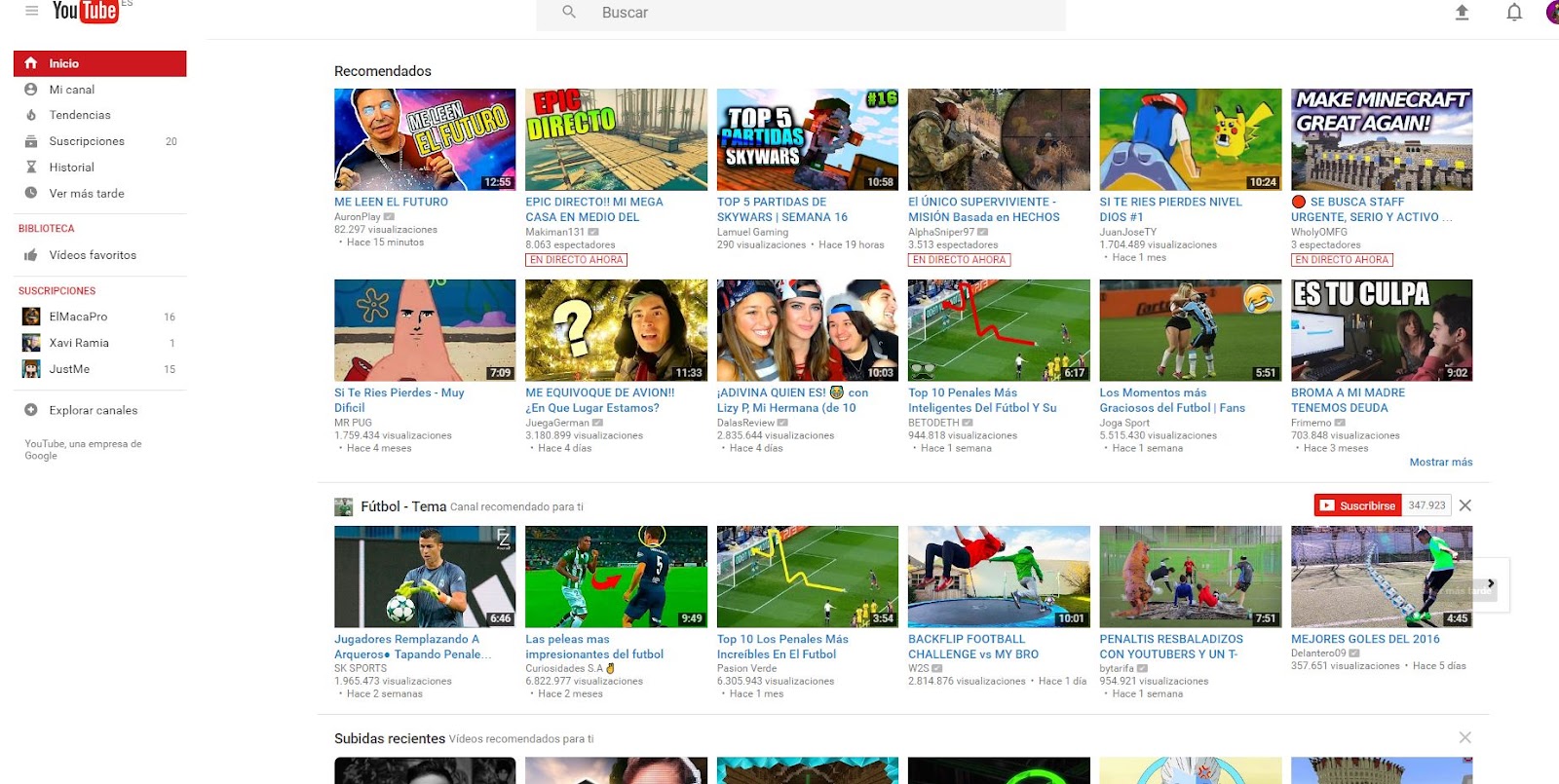Open BACKFLIP FOOTBALL CHALLENGE thumbnail
Image resolution: width=1559 pixels, height=784 pixels.
click(1000, 577)
